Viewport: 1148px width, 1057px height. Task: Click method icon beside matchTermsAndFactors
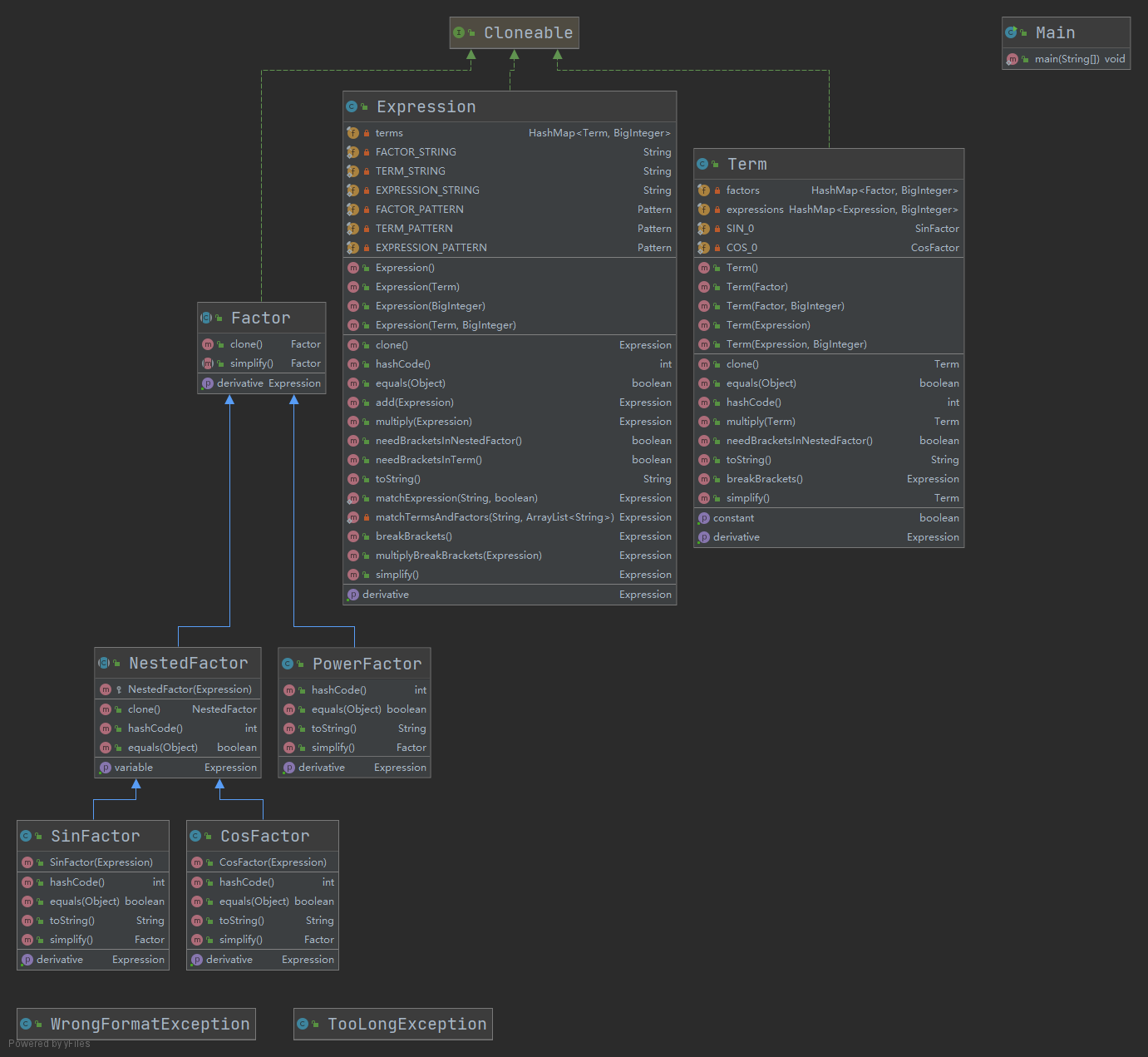352,517
